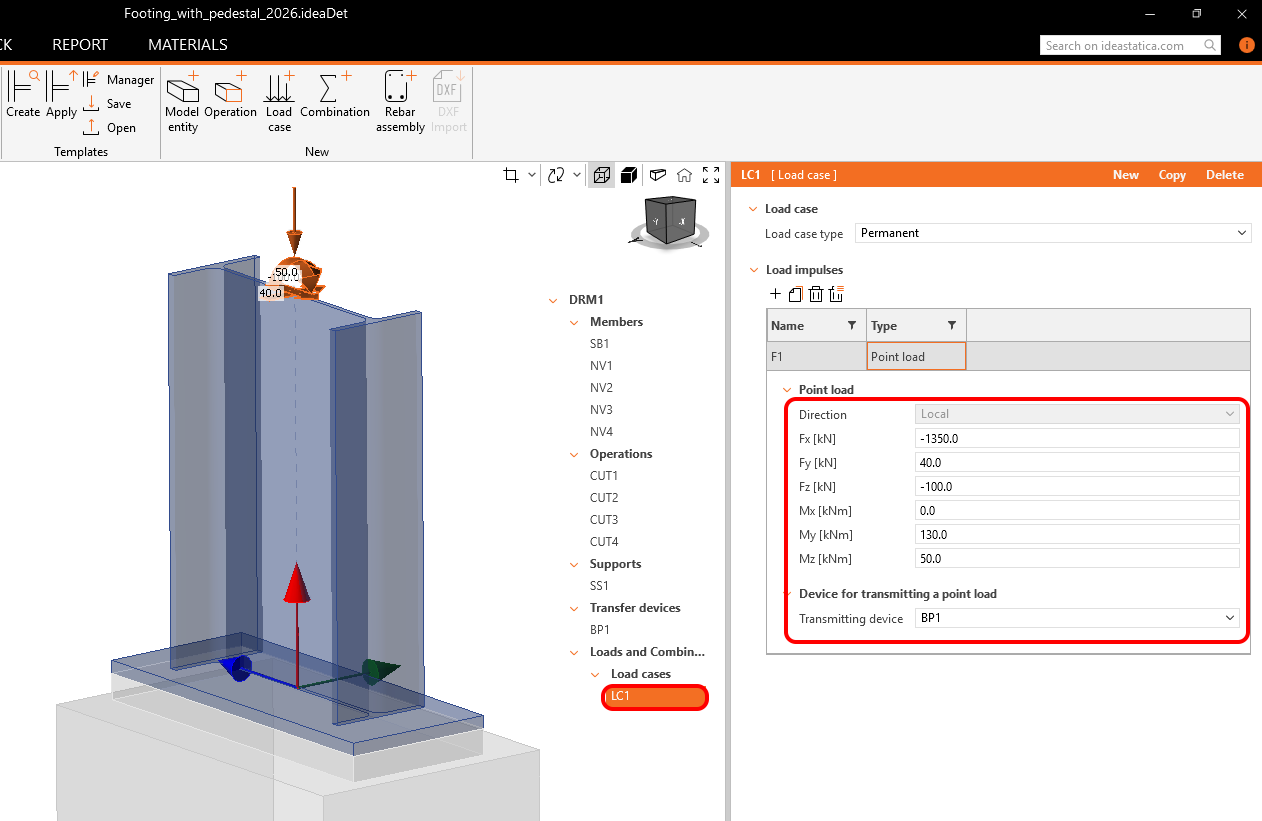Click the zoom to fit view icon

pos(711,175)
